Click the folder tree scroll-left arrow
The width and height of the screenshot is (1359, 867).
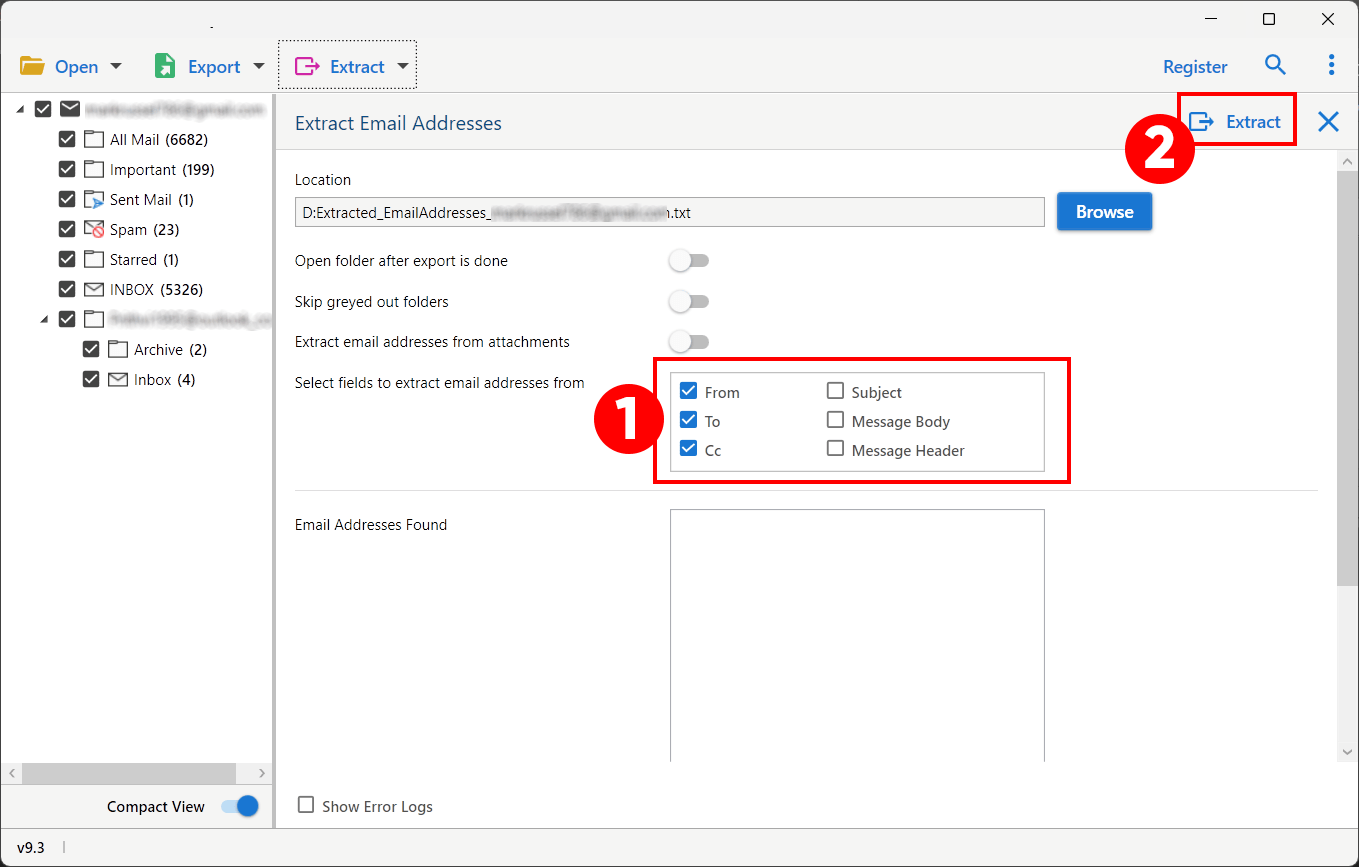pyautogui.click(x=10, y=773)
